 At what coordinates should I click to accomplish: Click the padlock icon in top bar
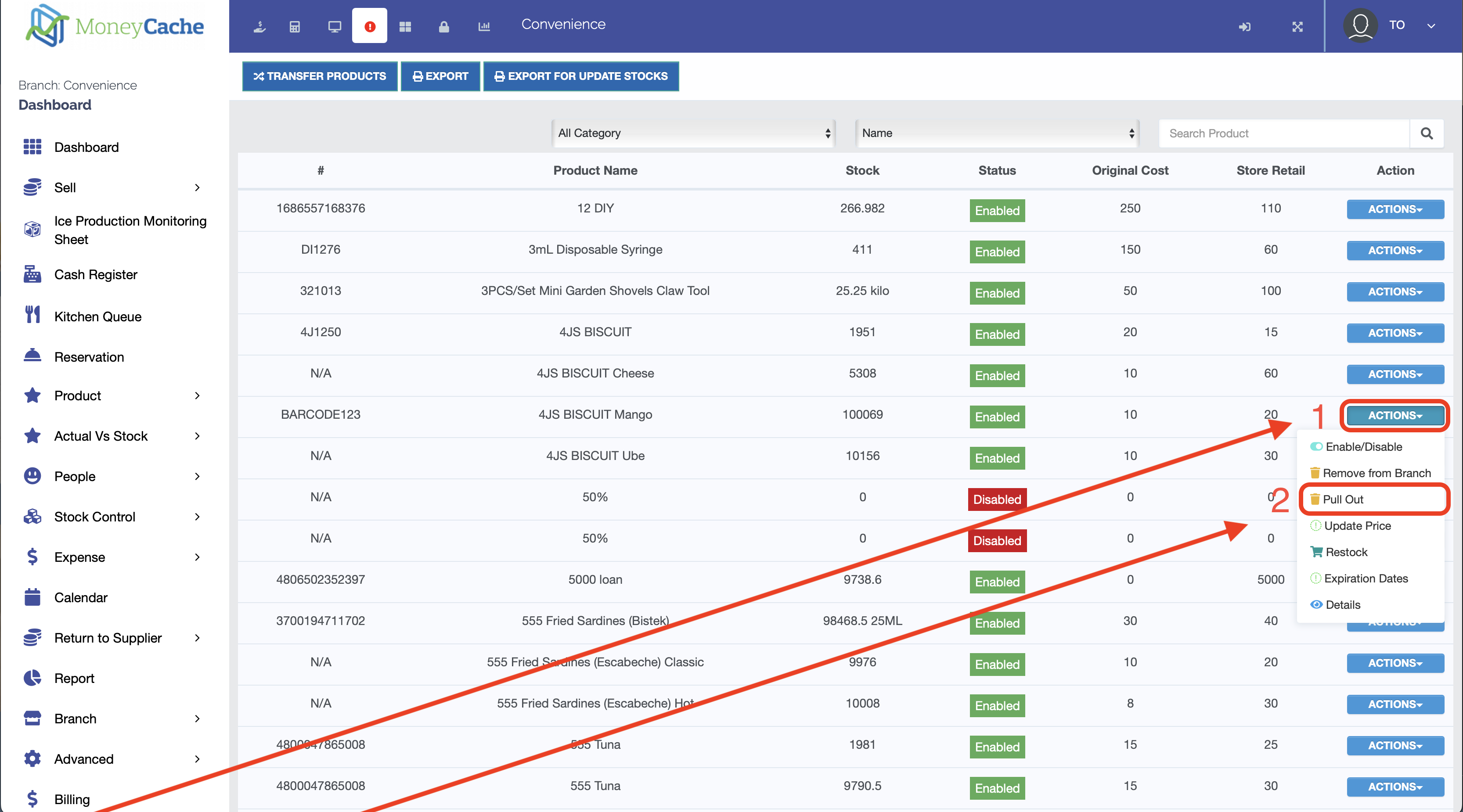point(443,27)
